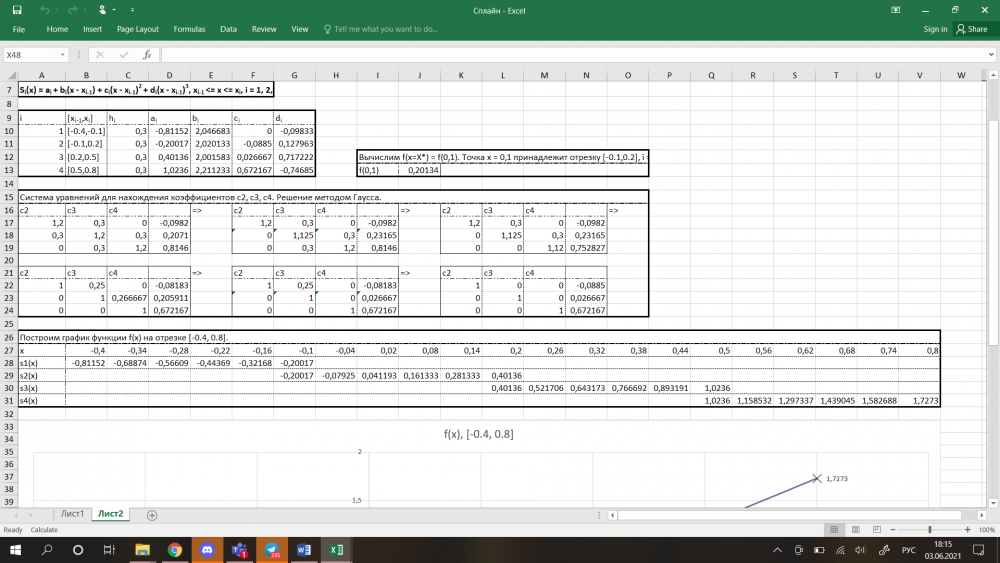Screen dimensions: 1000x563
Task: Click horizontal scrollbar right arrow
Action: point(982,515)
